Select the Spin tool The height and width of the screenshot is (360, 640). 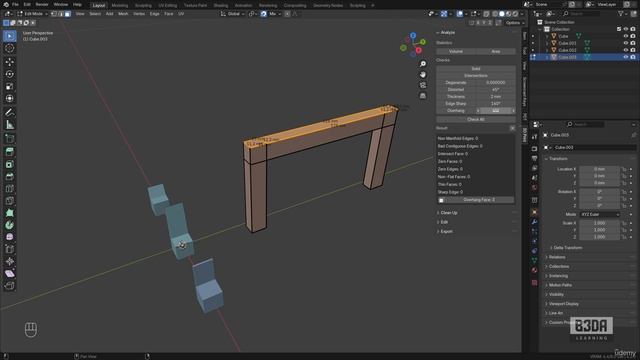click(x=9, y=225)
